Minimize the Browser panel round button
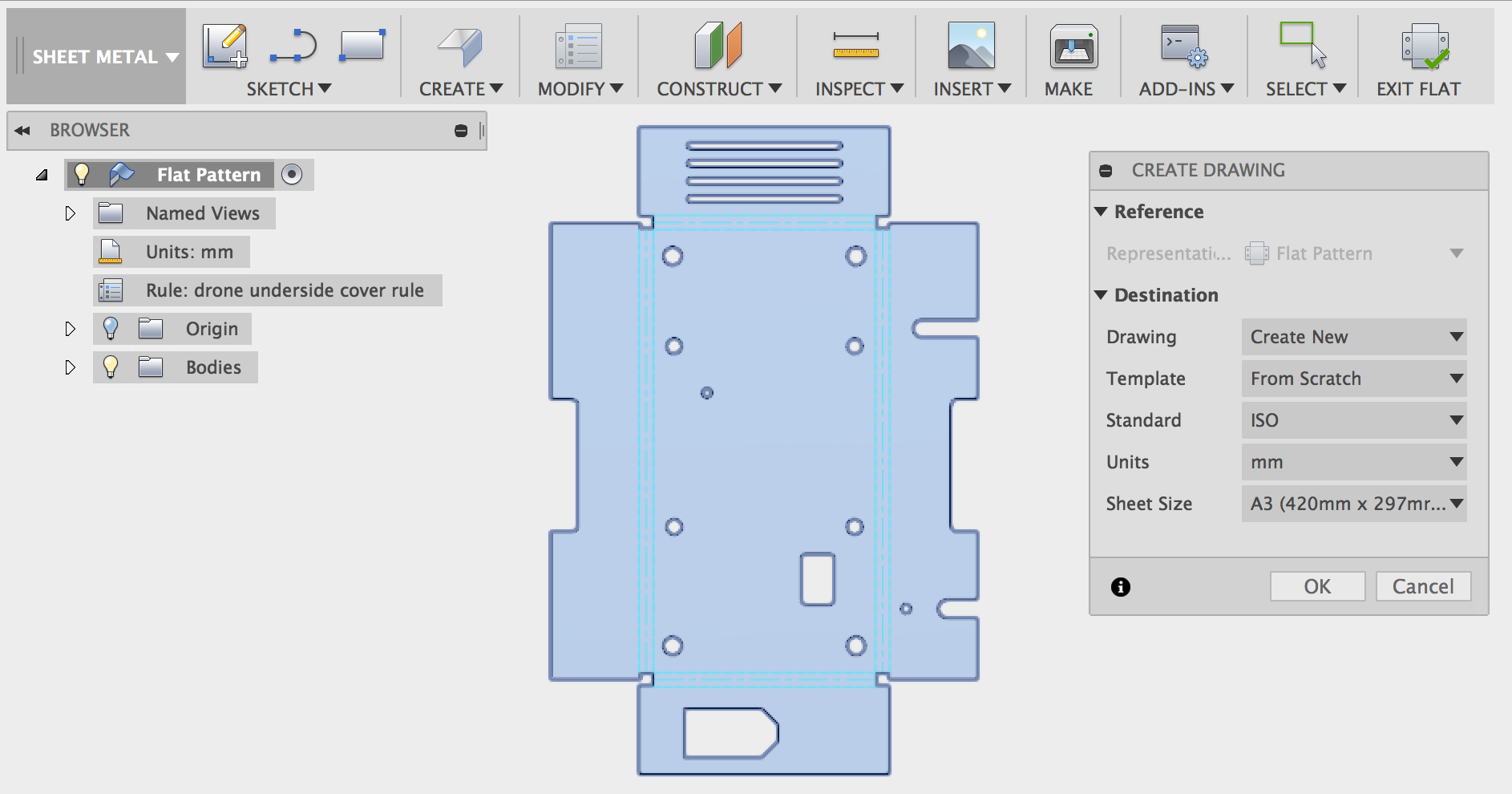 click(x=461, y=131)
